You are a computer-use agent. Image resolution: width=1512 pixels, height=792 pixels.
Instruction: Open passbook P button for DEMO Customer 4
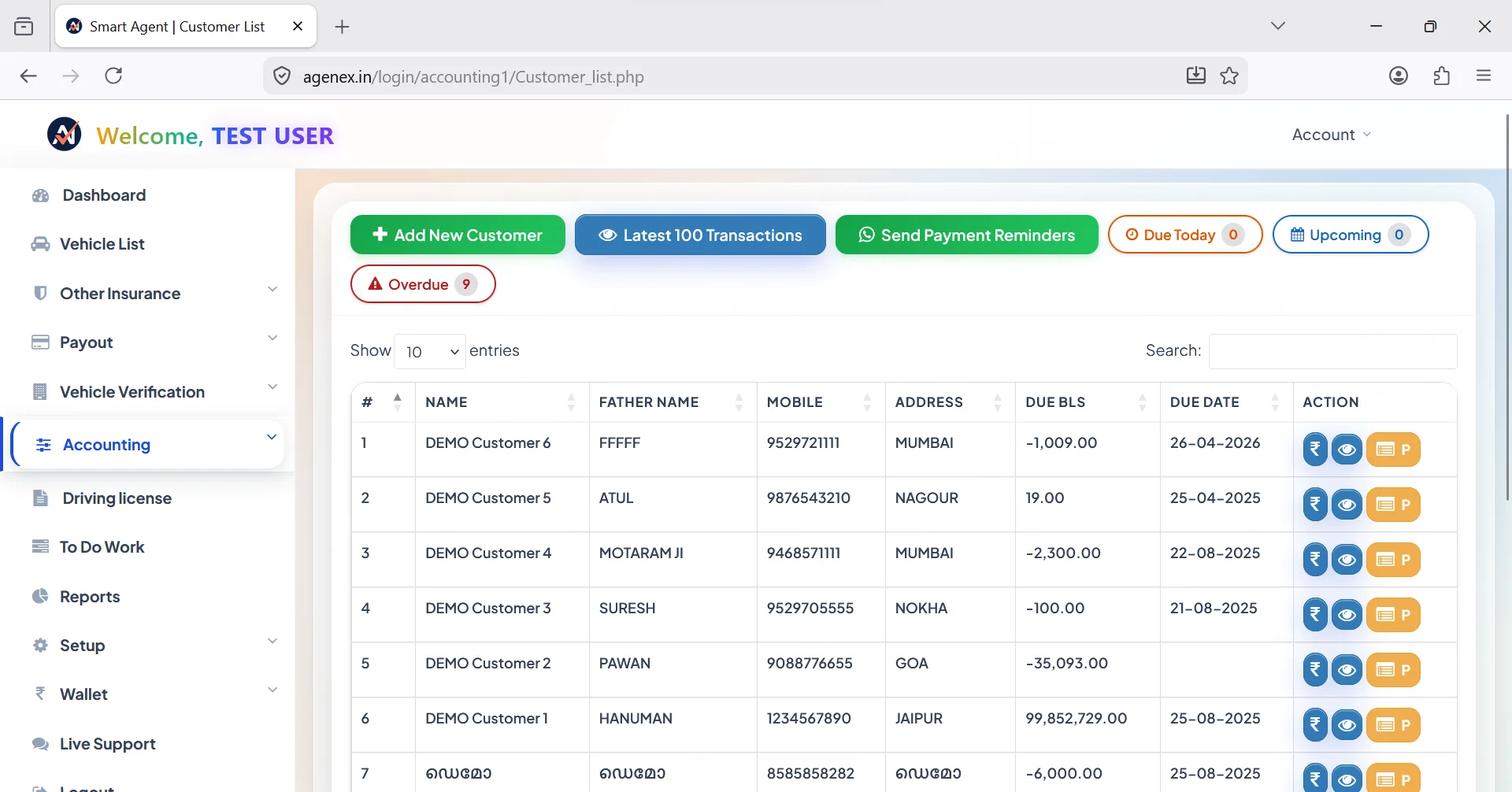point(1393,560)
